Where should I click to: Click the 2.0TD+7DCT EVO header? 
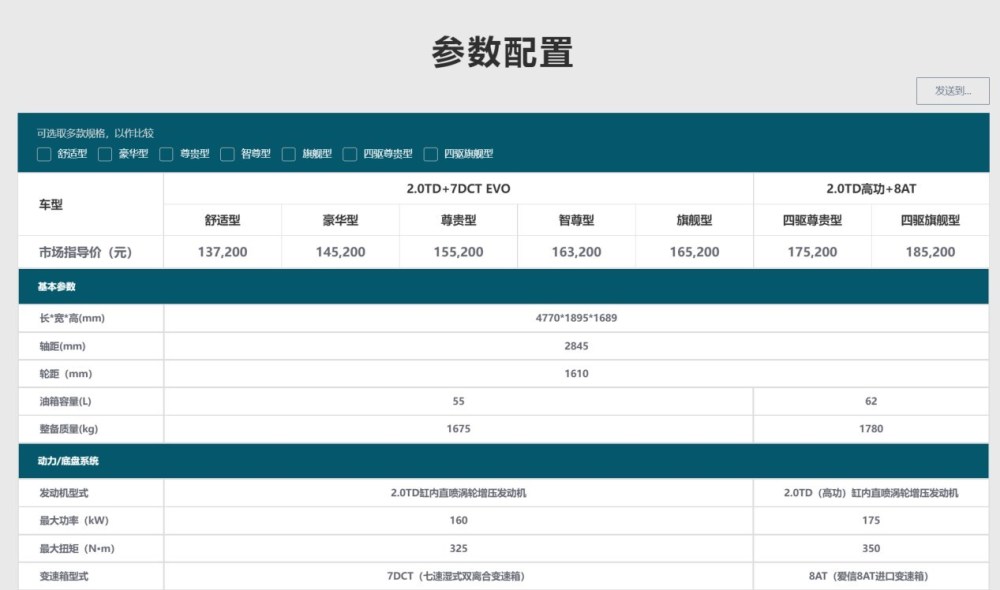pos(458,189)
